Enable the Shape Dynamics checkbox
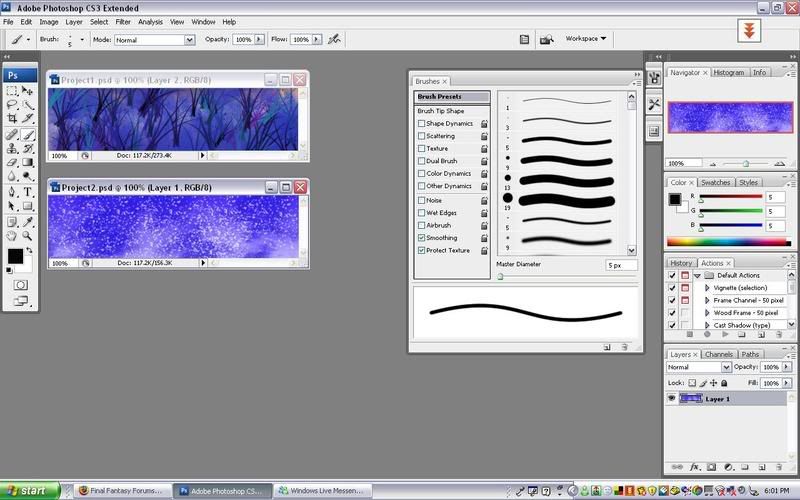The height and width of the screenshot is (500, 800). click(421, 123)
